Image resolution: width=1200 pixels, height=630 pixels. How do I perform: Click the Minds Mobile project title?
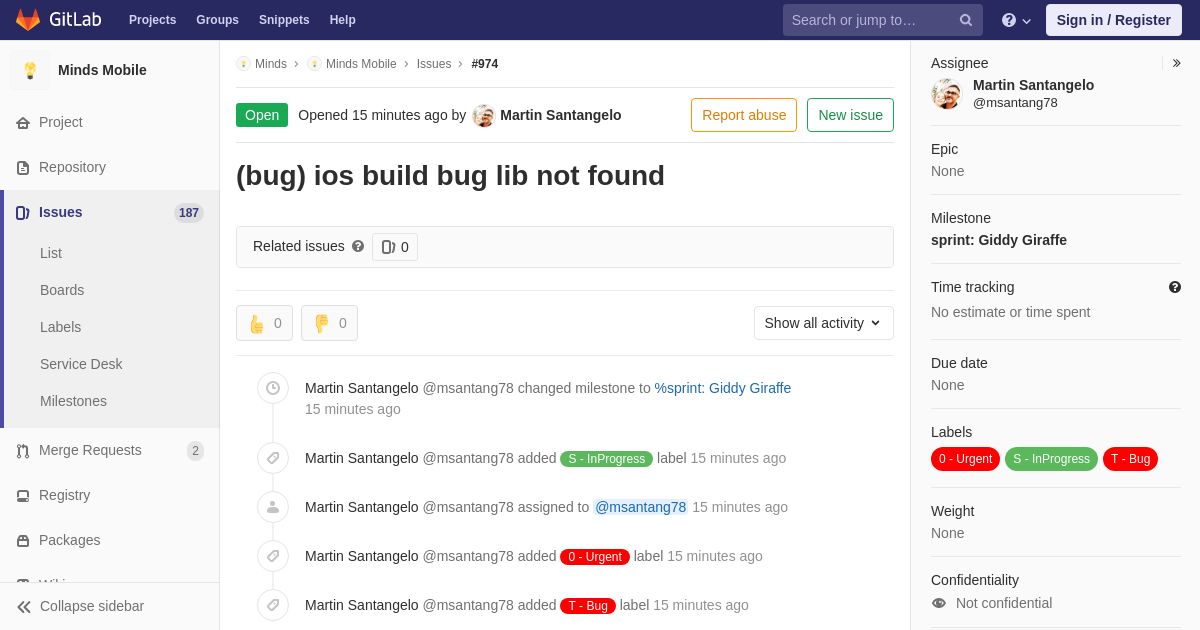(102, 70)
